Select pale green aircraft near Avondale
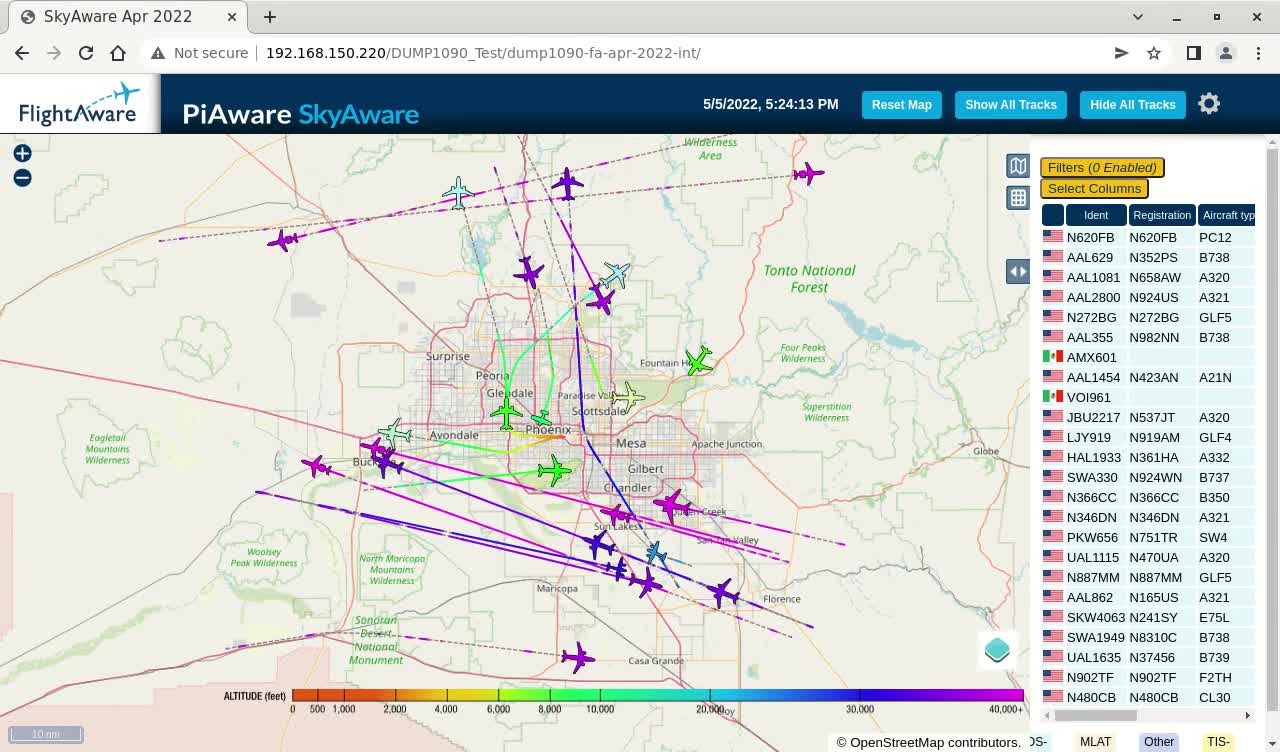 [x=395, y=433]
